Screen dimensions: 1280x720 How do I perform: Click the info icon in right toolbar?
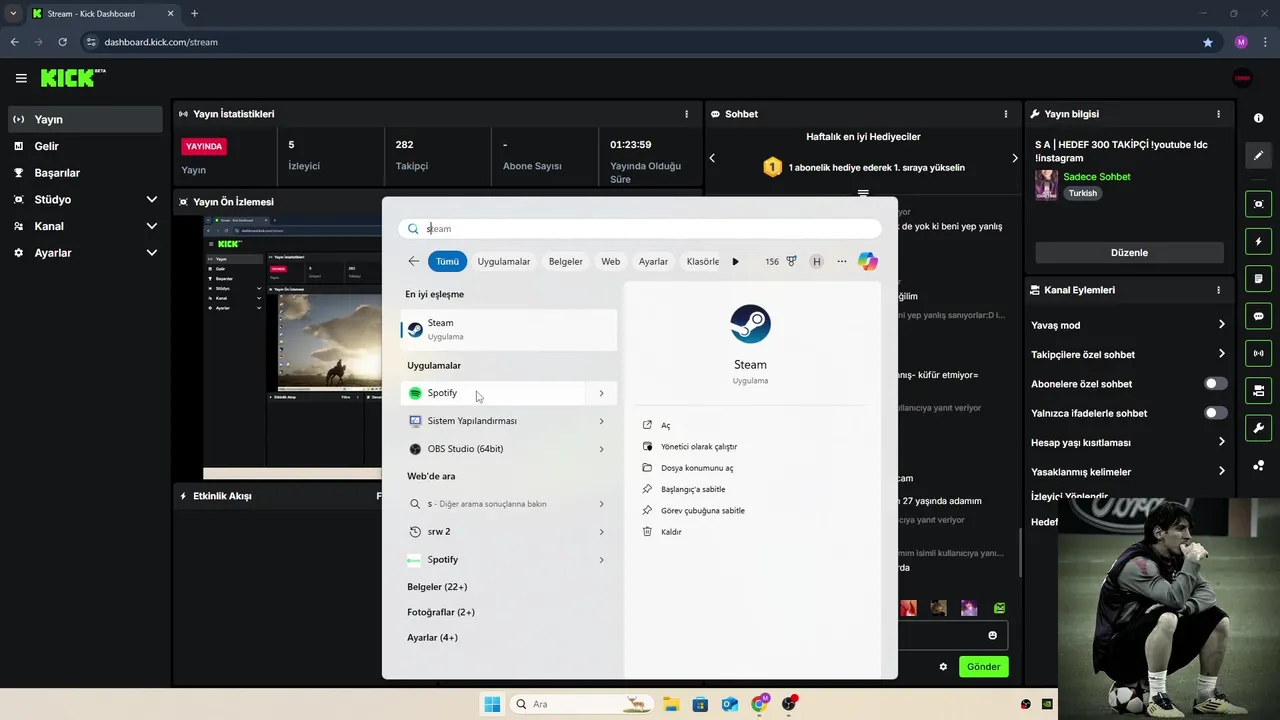(1258, 118)
